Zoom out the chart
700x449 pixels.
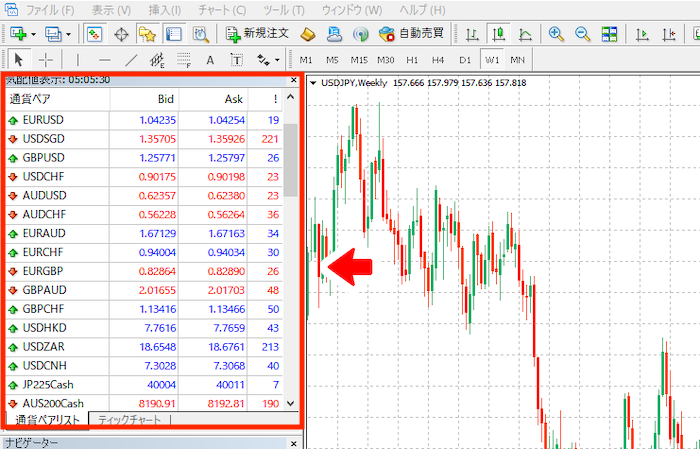pos(582,34)
